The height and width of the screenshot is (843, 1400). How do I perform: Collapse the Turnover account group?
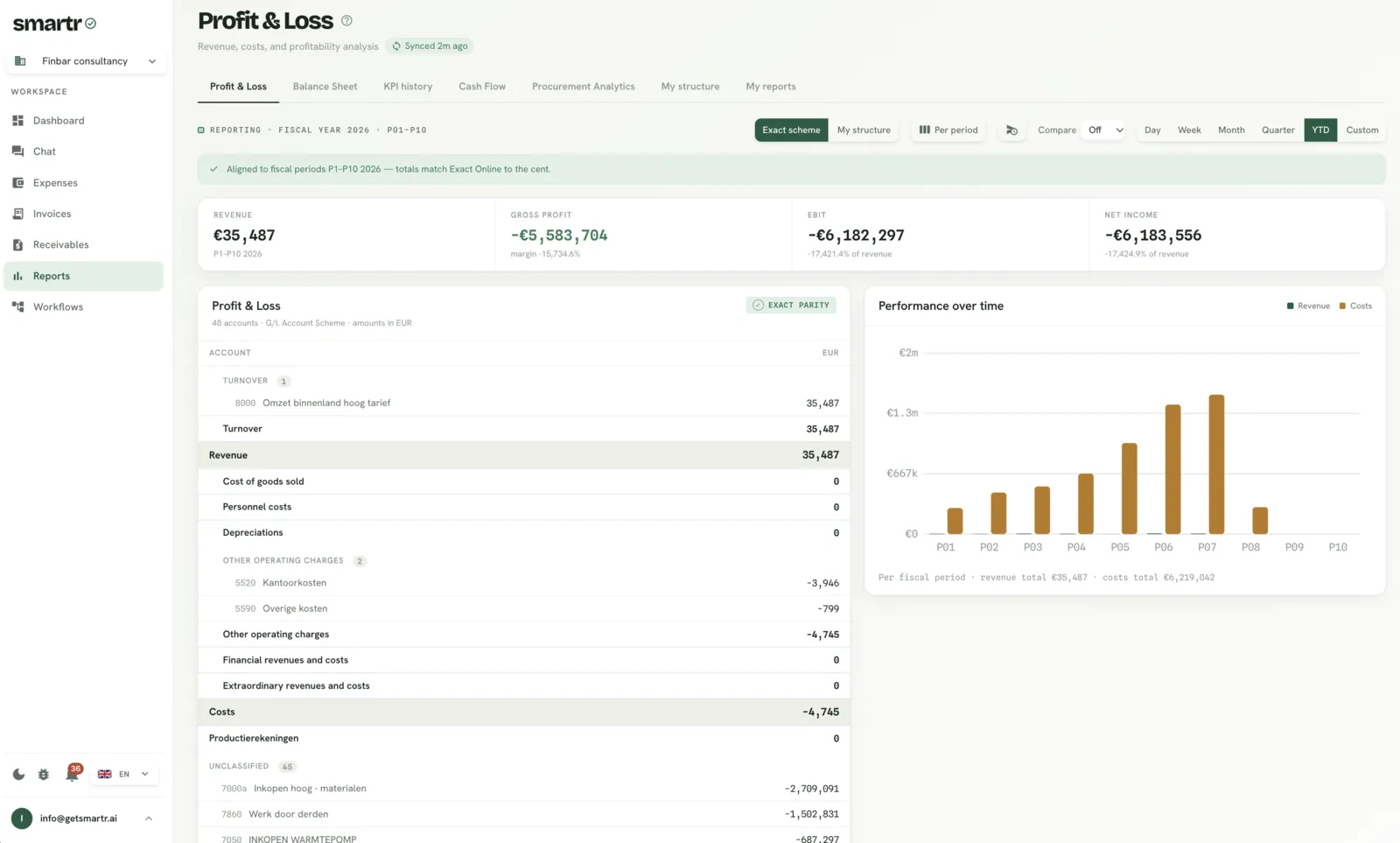coord(255,381)
